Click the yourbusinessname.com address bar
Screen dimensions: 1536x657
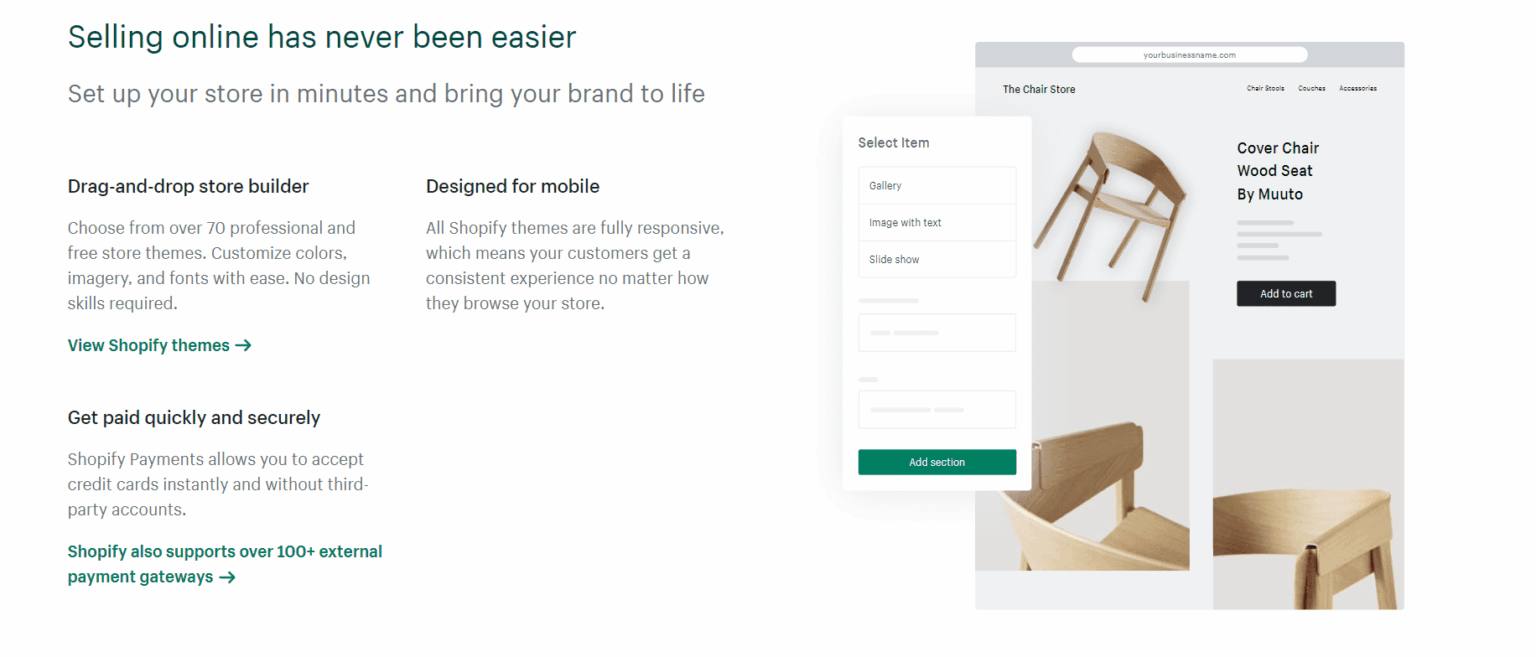pyautogui.click(x=1190, y=54)
